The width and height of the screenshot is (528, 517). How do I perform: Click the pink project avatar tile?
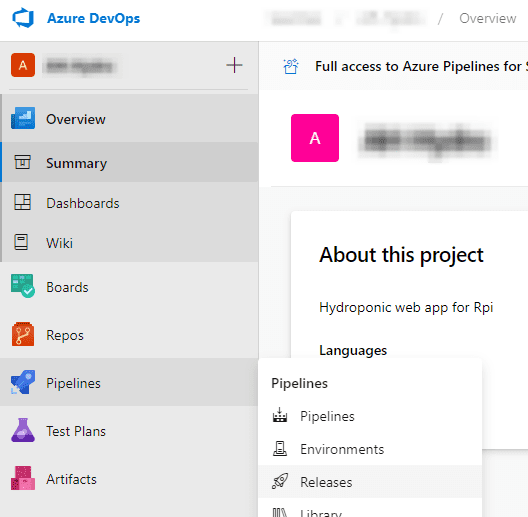point(315,138)
